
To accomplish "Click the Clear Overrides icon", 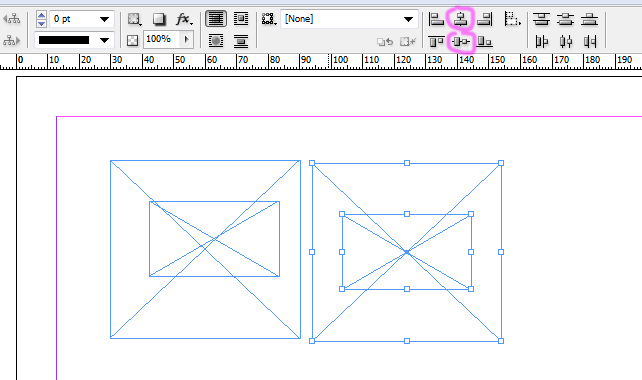I will coord(385,41).
